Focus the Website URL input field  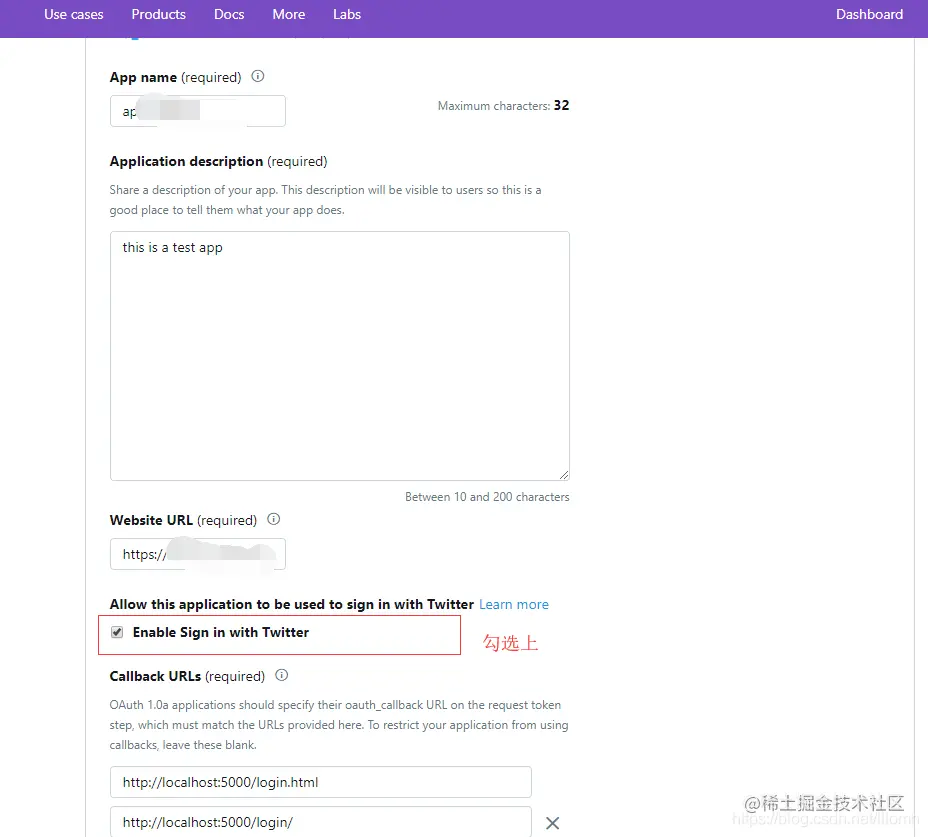pos(198,554)
